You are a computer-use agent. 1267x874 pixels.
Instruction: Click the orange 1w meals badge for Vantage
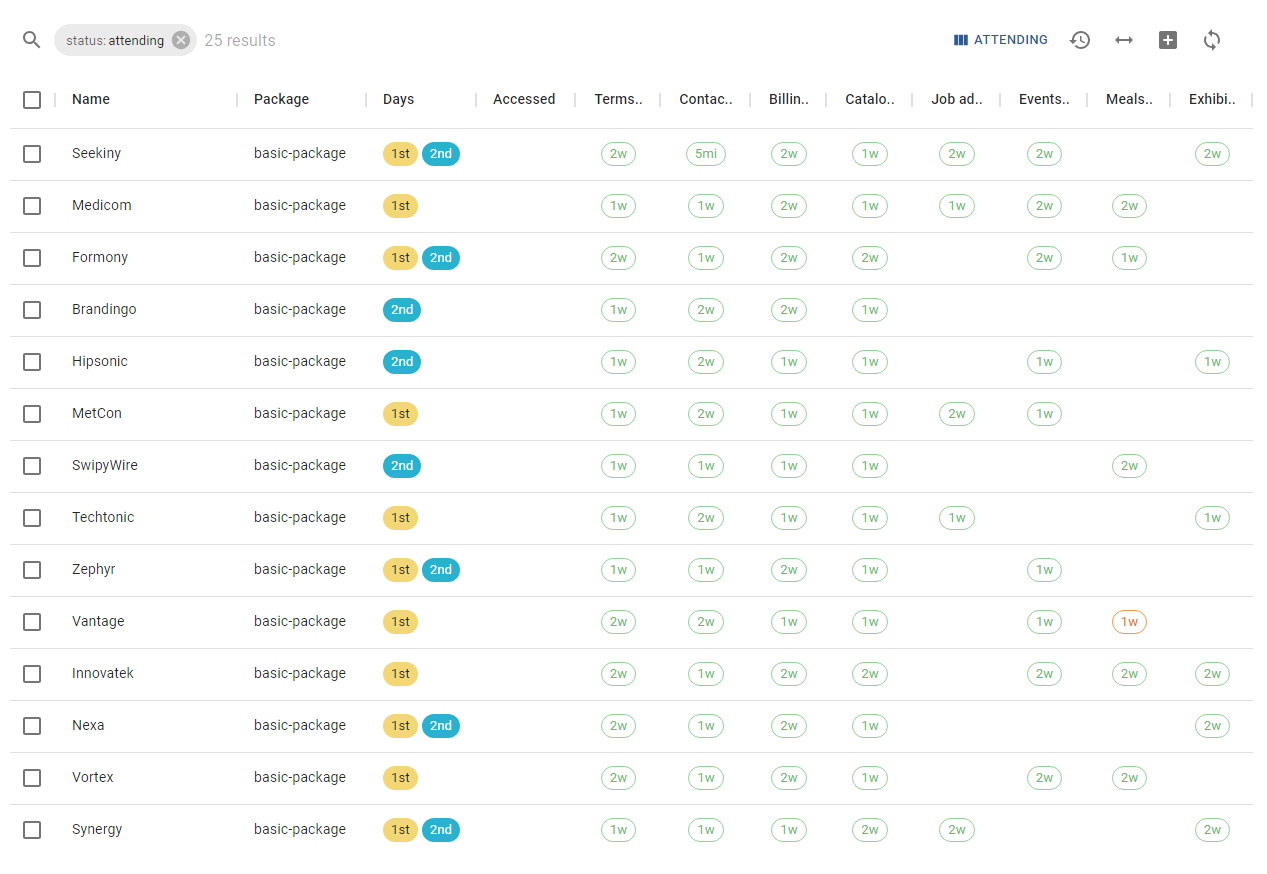point(1129,622)
